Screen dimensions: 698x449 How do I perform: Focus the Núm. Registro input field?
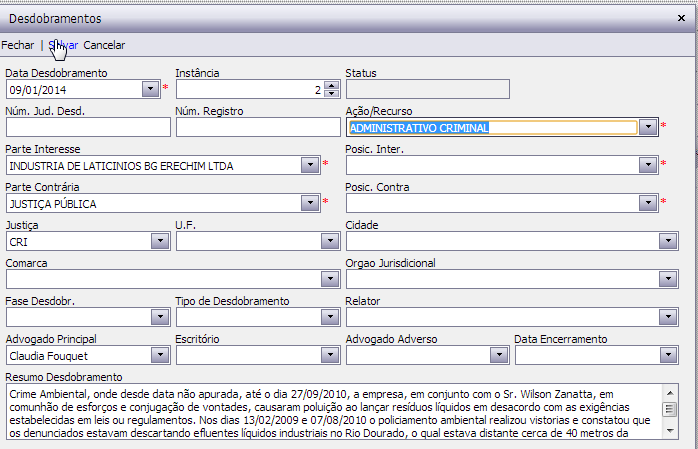coord(258,127)
